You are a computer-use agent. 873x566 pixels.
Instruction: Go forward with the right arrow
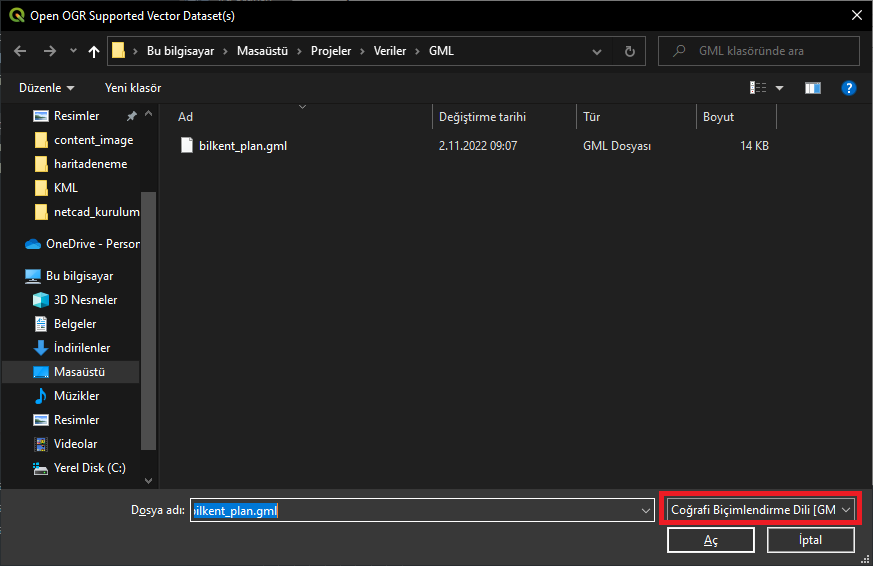click(x=50, y=51)
